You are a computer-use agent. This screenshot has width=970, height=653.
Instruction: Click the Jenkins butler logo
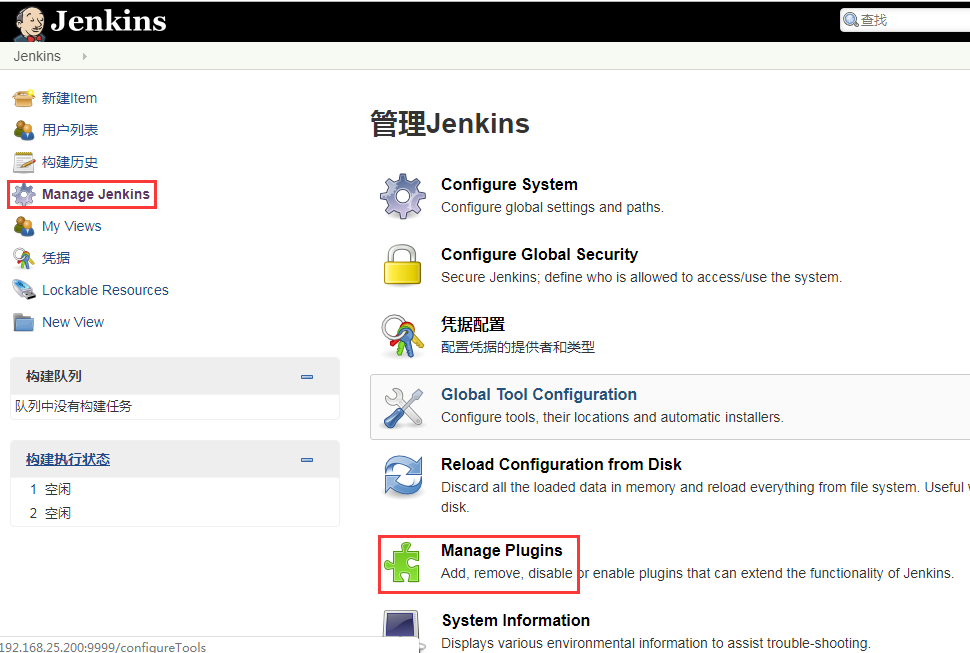pos(29,23)
